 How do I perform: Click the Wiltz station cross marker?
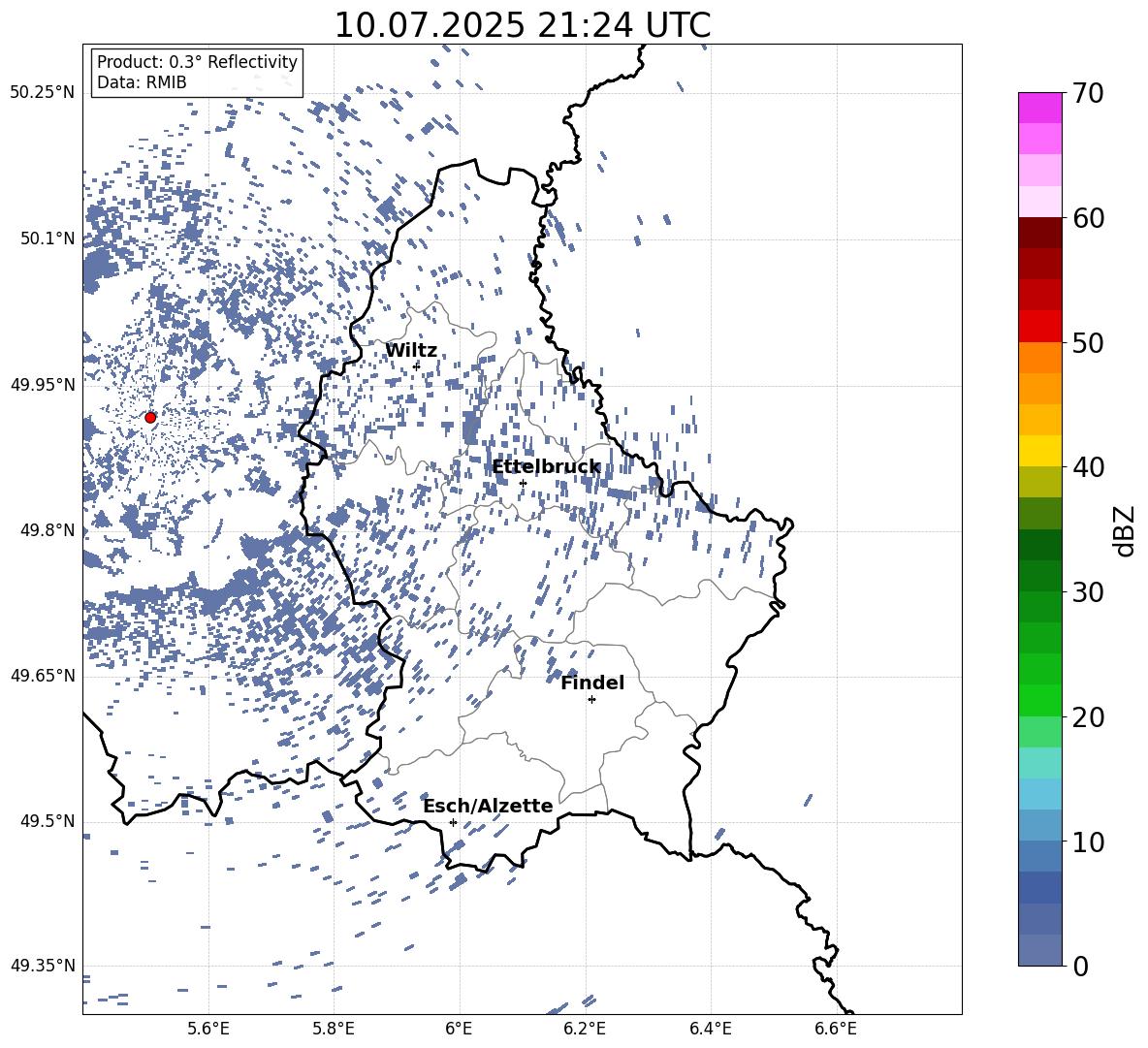(x=417, y=365)
